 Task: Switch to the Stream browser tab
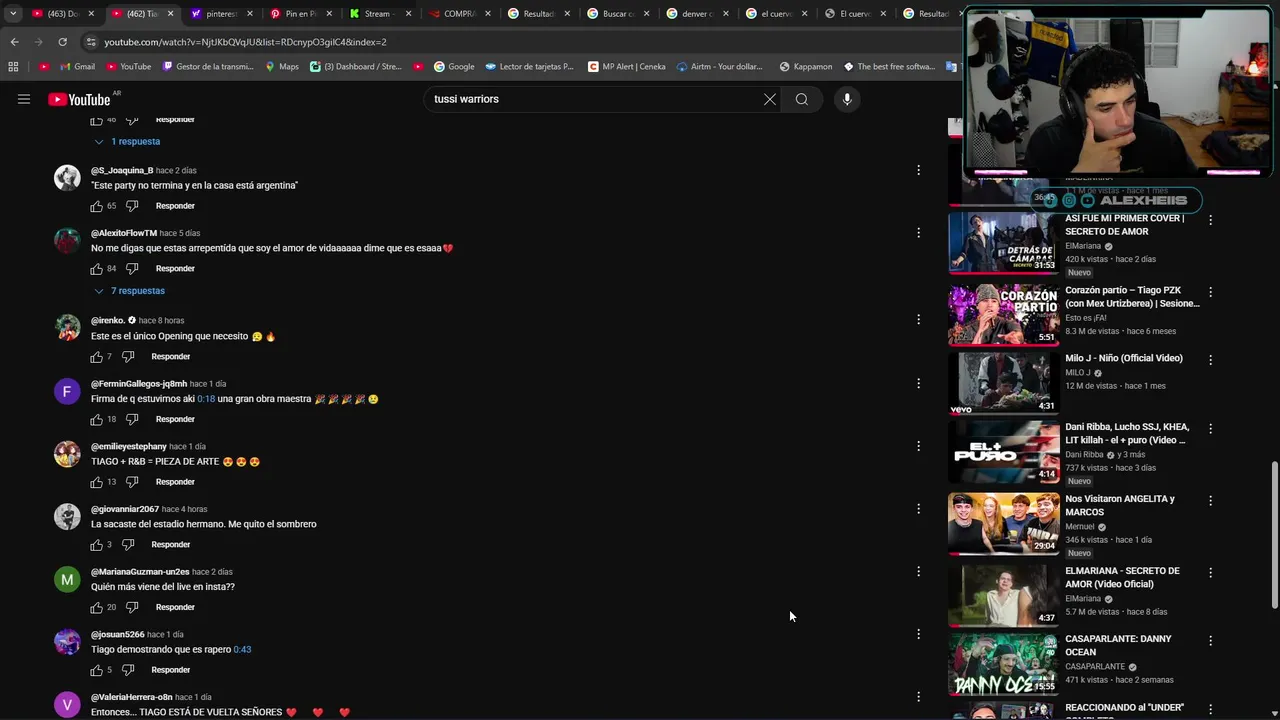point(379,14)
